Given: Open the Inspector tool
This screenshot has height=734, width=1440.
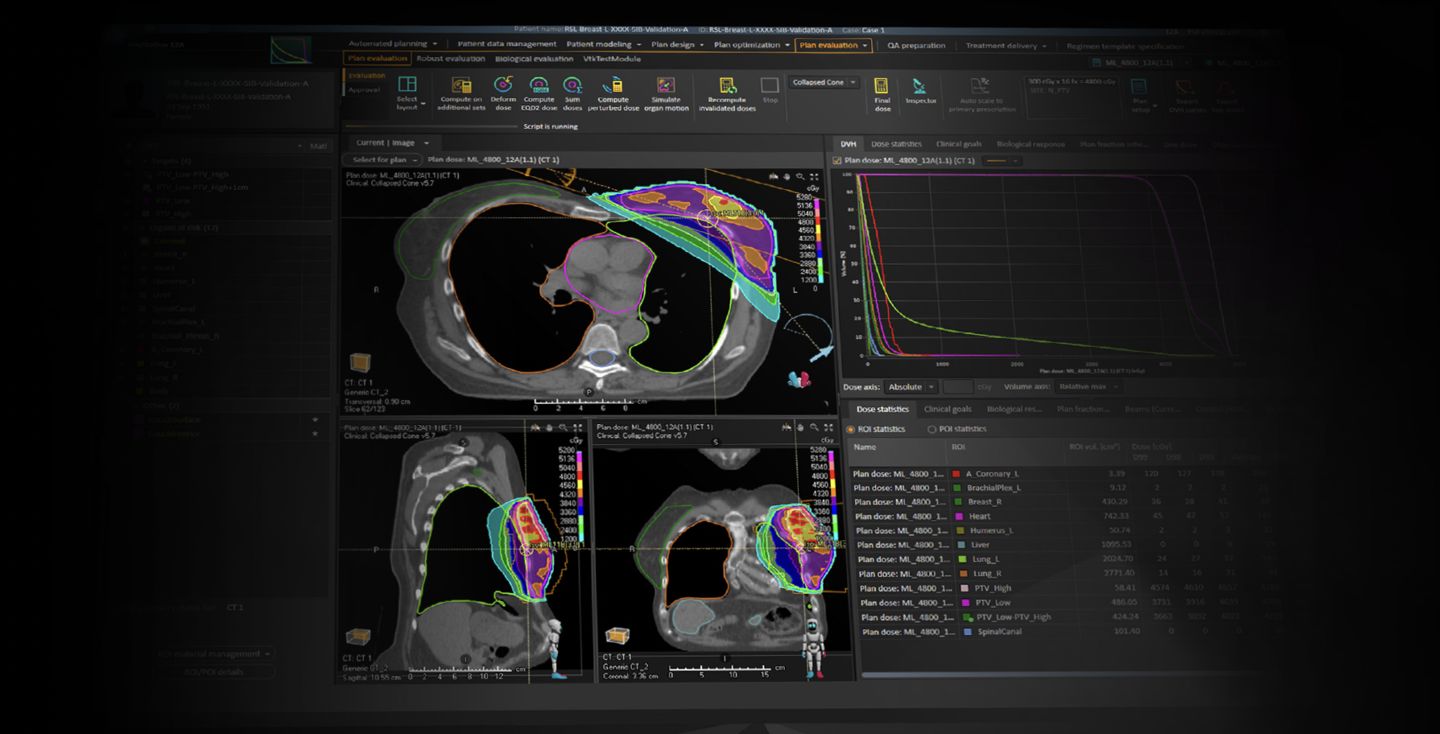Looking at the screenshot, I should pos(920,87).
